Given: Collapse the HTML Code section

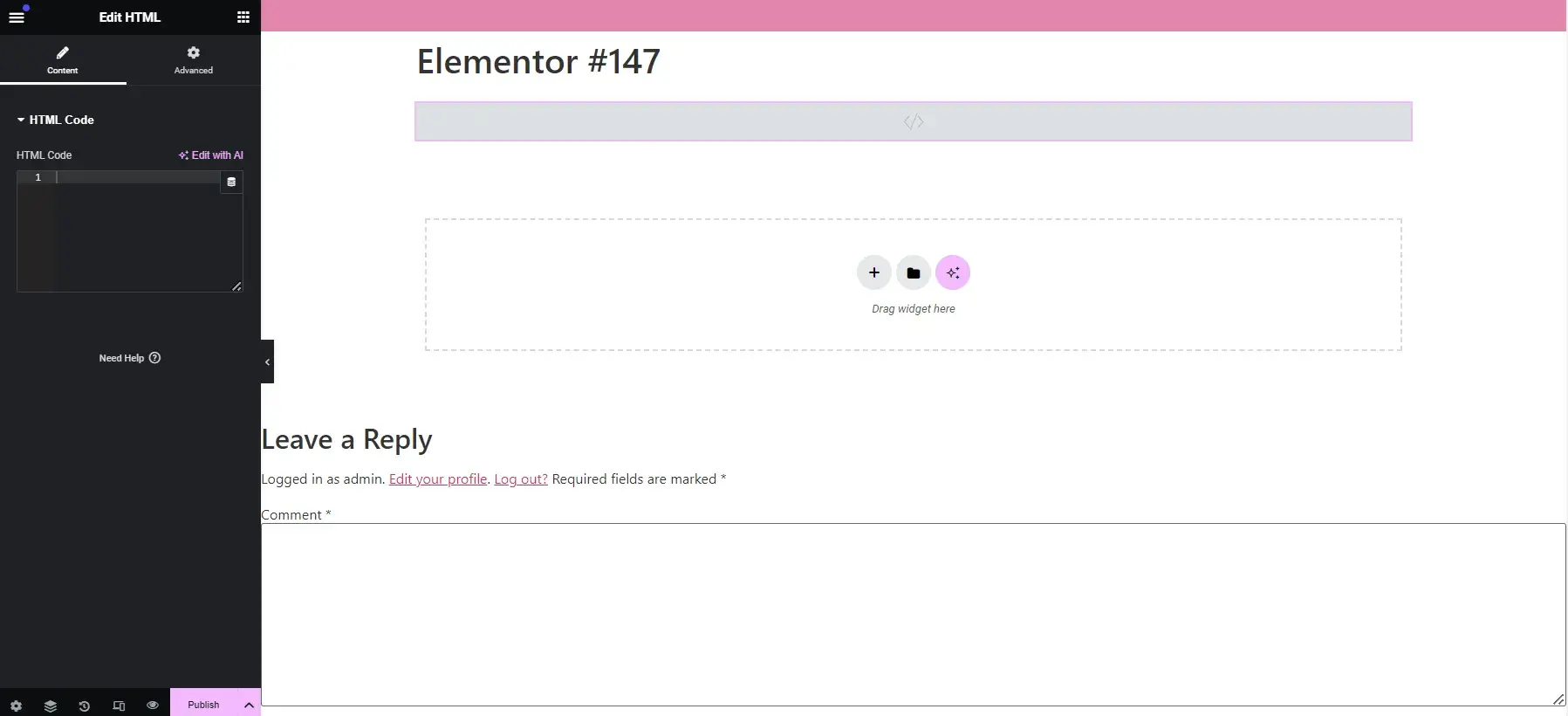Looking at the screenshot, I should point(55,120).
